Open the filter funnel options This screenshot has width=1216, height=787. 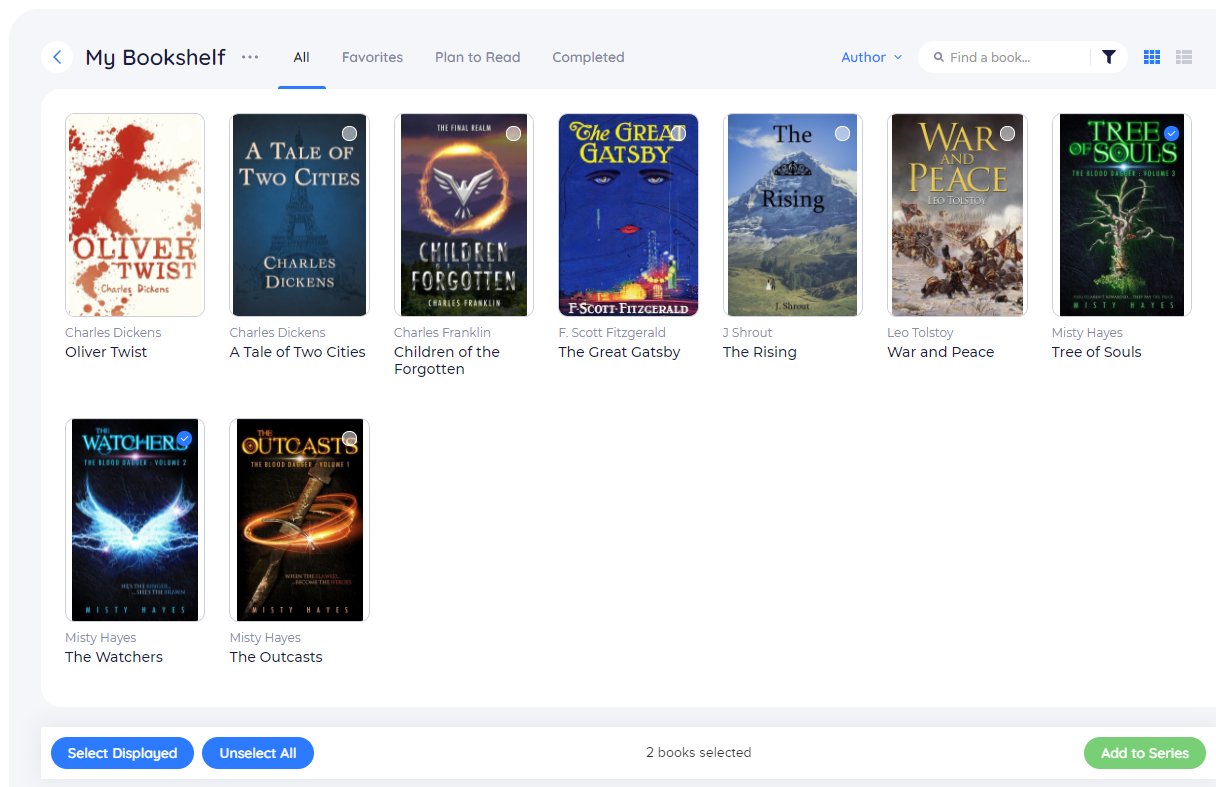point(1109,57)
